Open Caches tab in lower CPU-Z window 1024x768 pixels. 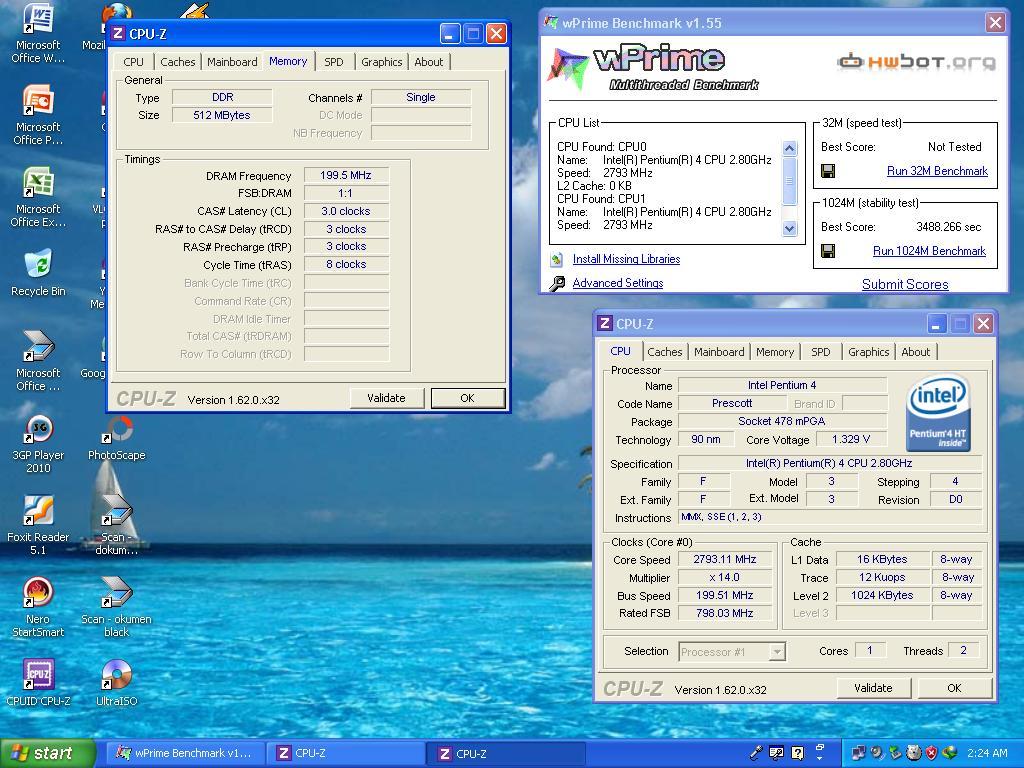(x=665, y=352)
